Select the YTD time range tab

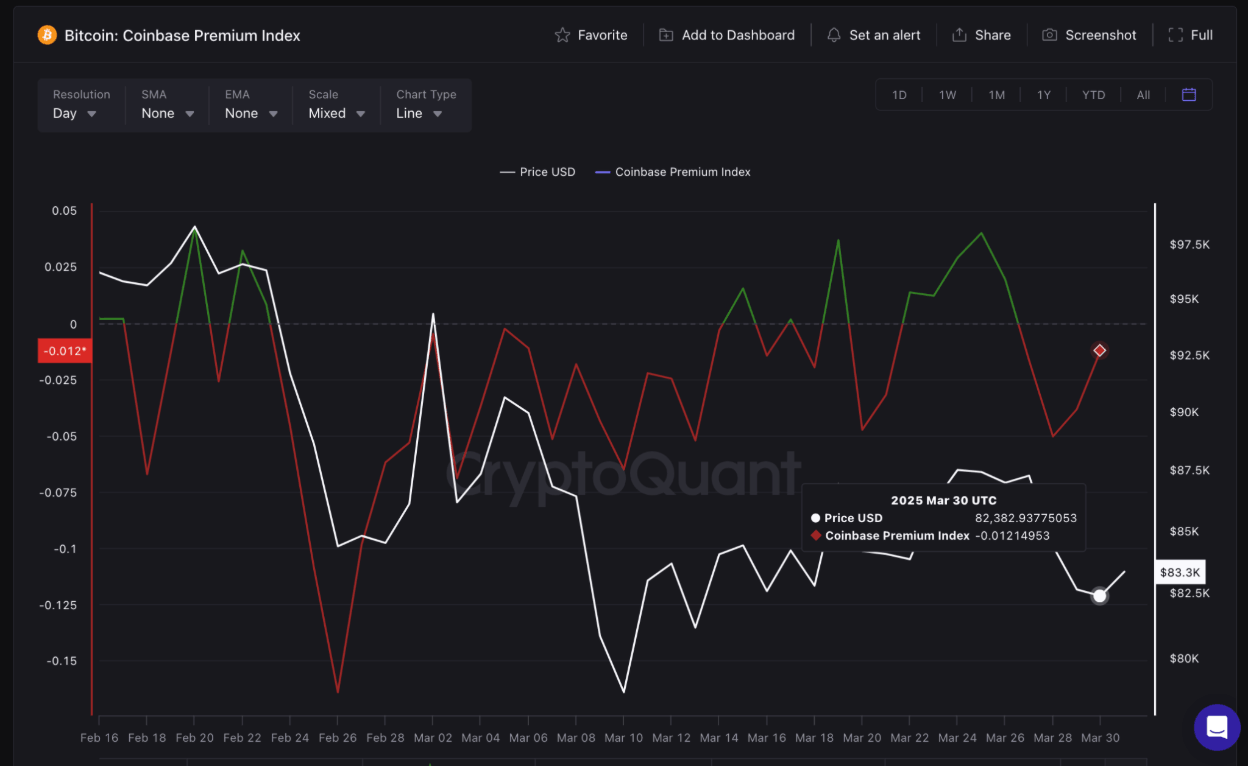click(1093, 94)
